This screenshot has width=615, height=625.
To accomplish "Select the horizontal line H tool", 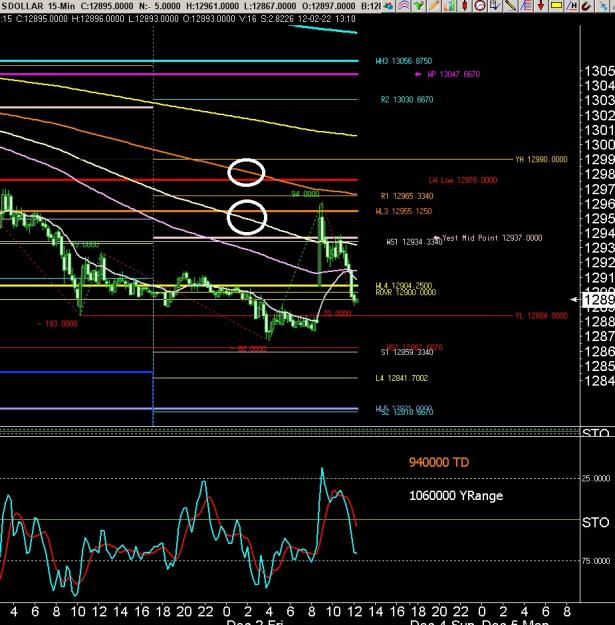I will (x=572, y=6).
